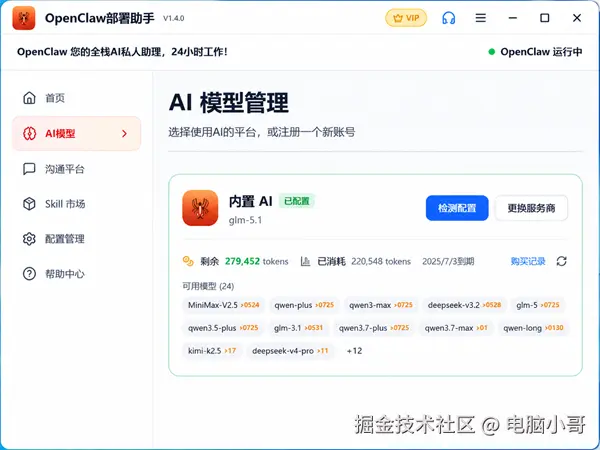This screenshot has width=600, height=450.
Task: Maximize the OpenClaw window
Action: (x=545, y=18)
